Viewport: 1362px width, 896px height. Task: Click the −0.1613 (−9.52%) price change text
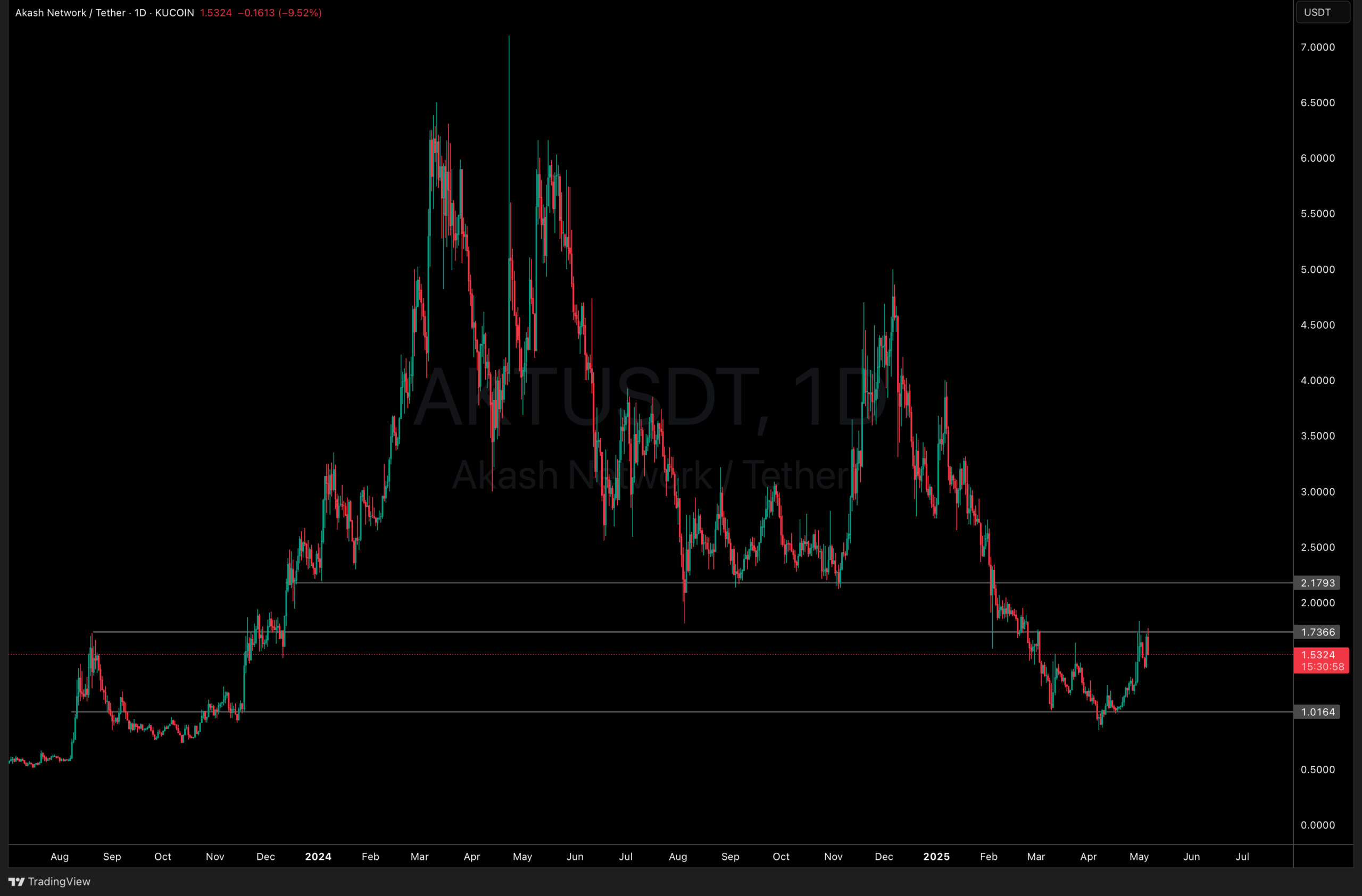(x=280, y=13)
